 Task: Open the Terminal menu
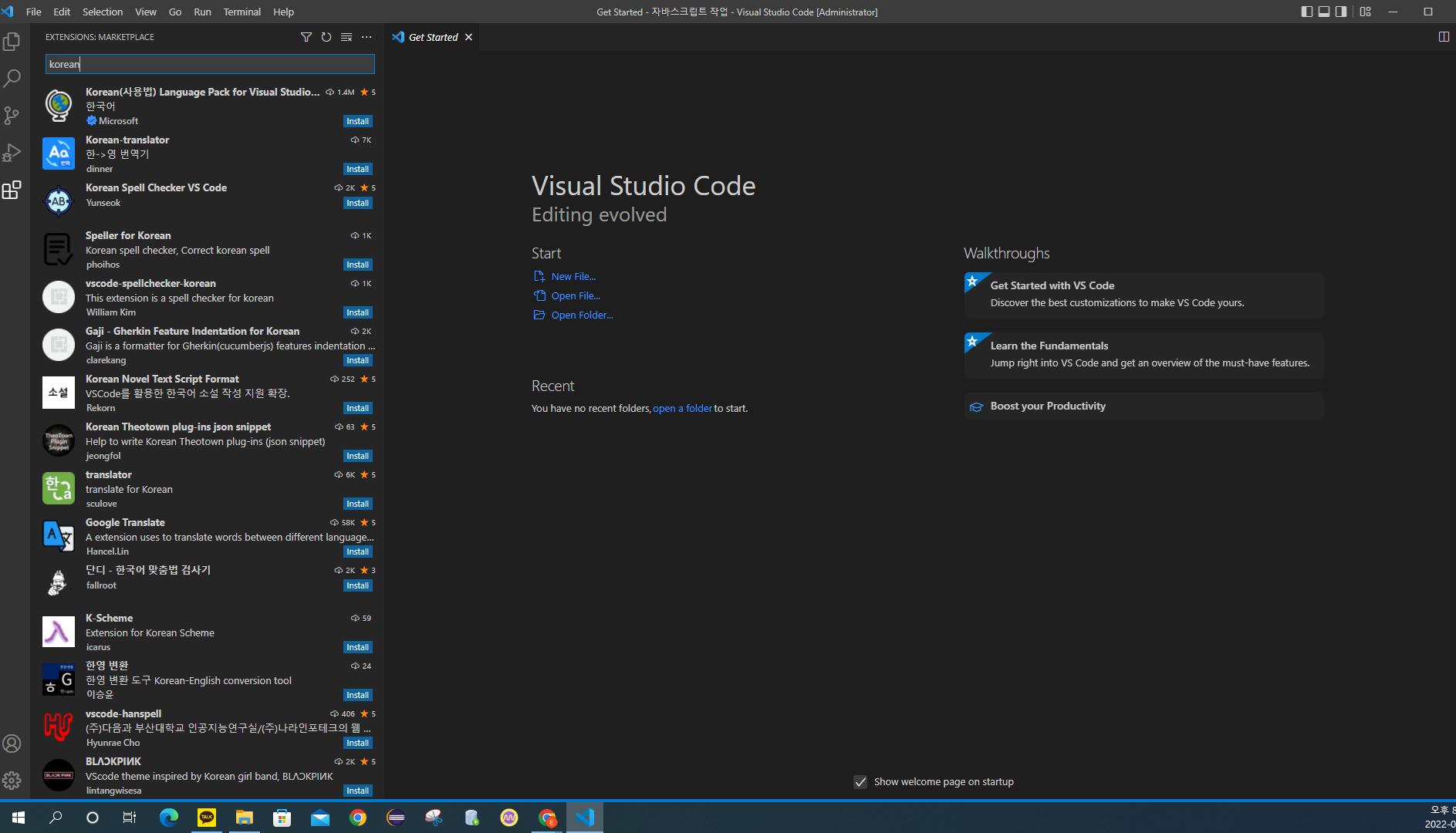tap(242, 12)
